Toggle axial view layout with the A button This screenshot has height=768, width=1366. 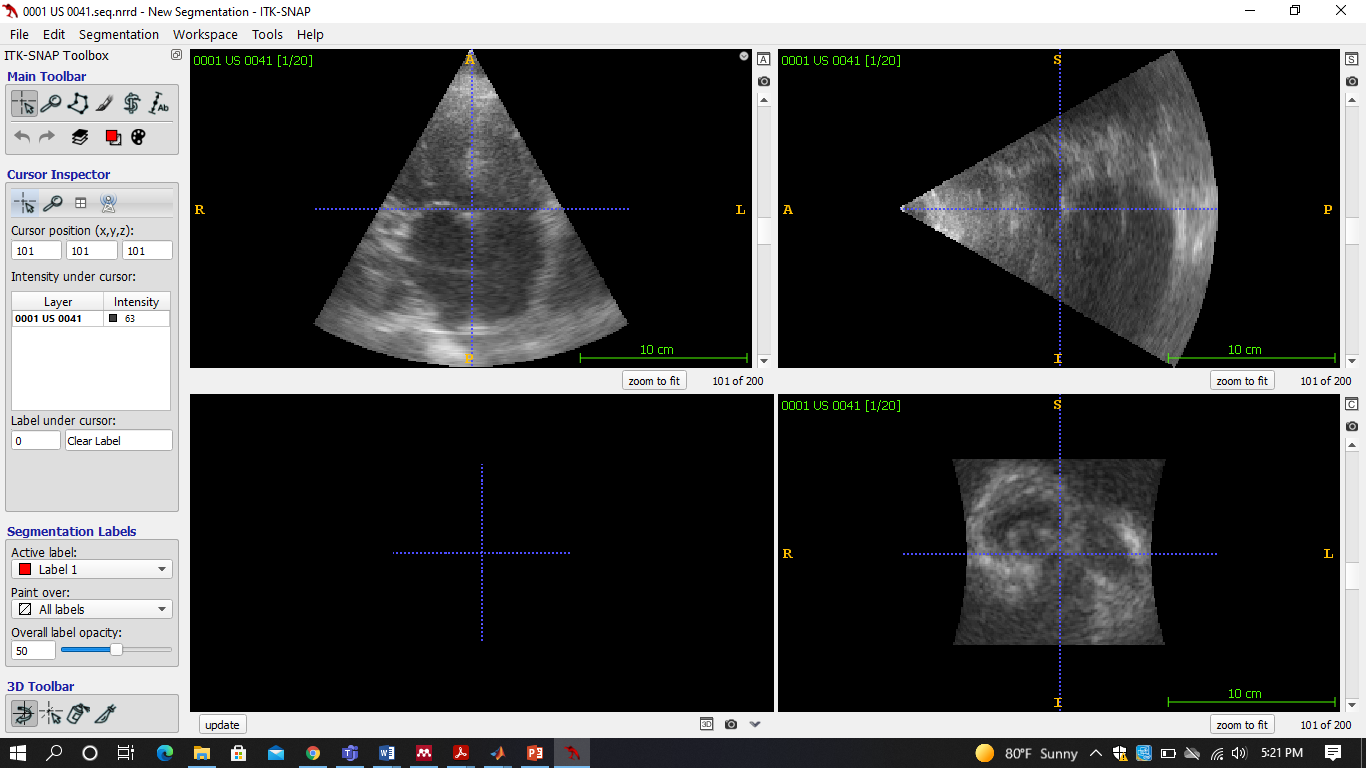[764, 60]
